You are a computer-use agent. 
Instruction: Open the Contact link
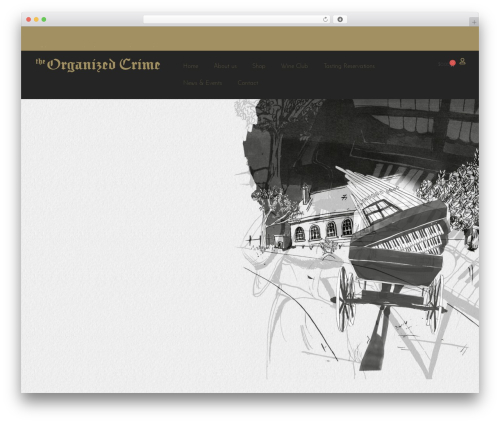(x=248, y=83)
